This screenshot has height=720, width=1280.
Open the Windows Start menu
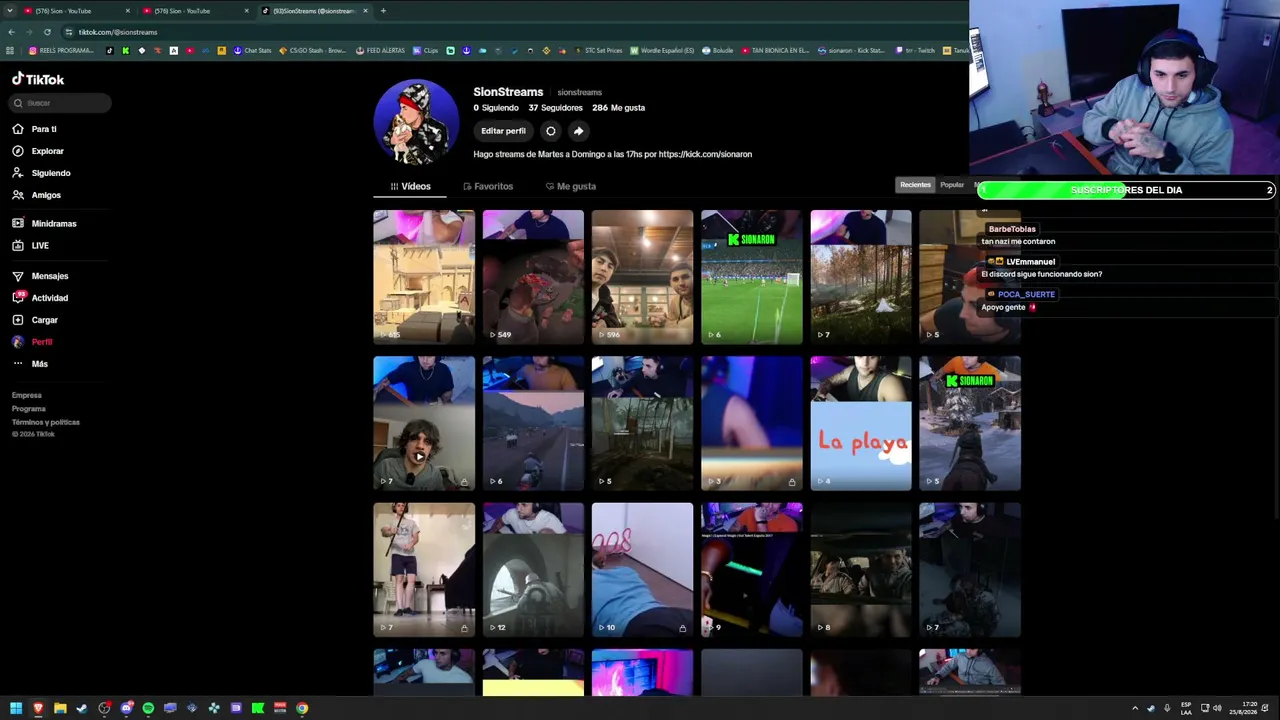pos(16,709)
